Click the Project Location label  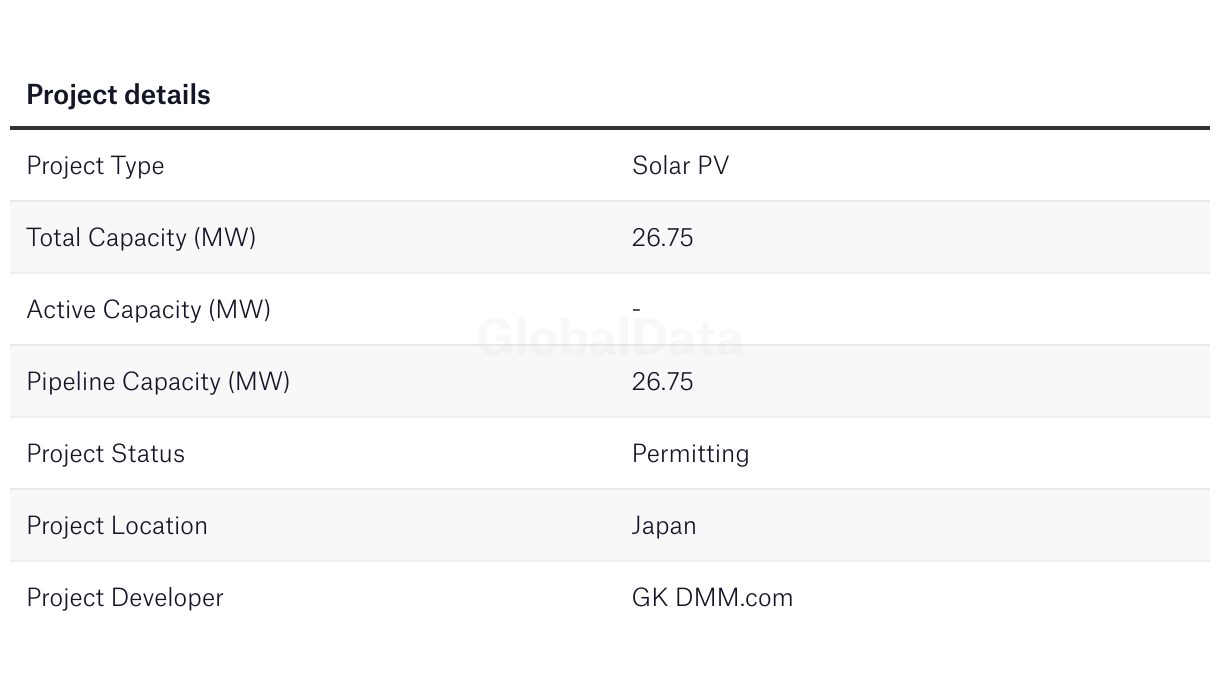coord(117,526)
